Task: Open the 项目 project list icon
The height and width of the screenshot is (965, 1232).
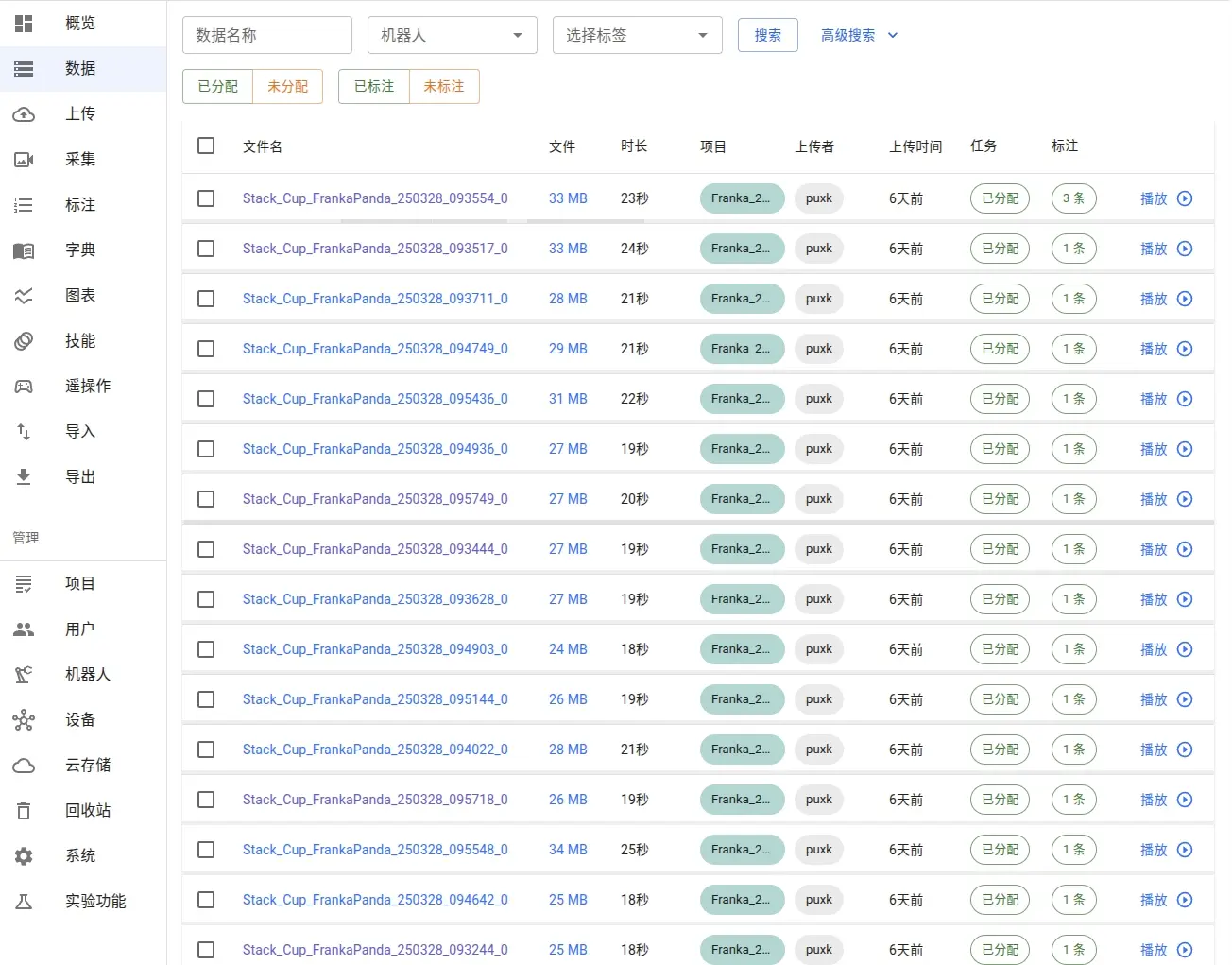Action: point(24,583)
